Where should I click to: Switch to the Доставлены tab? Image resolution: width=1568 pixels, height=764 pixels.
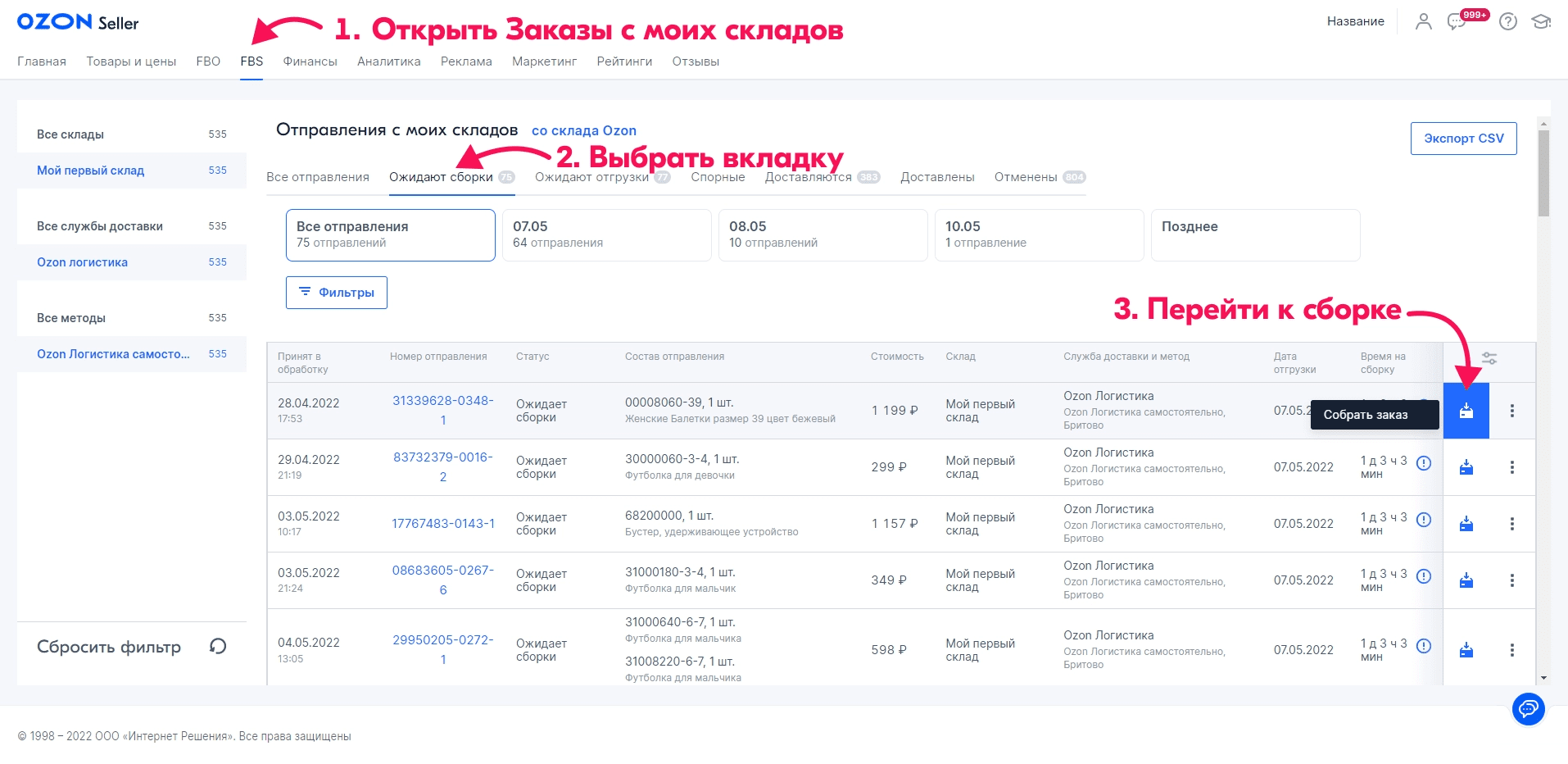click(936, 176)
